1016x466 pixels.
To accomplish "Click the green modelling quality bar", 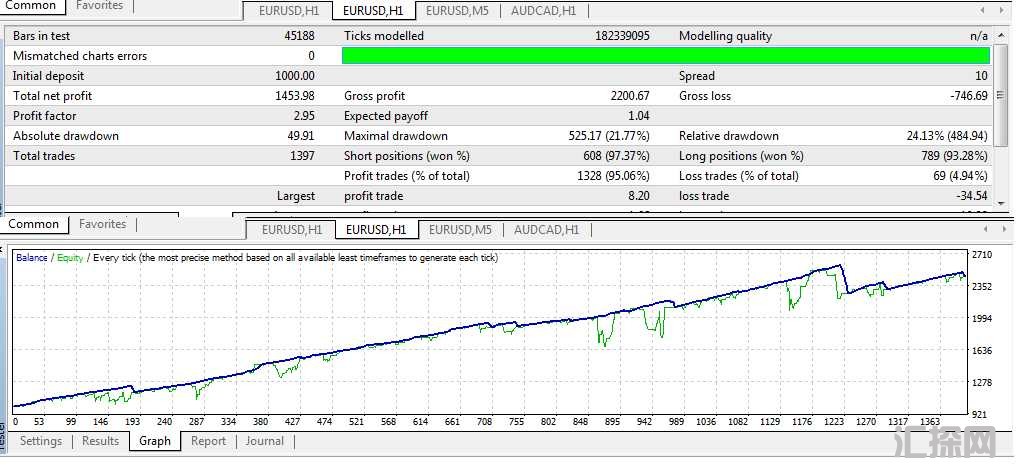I will 665,56.
